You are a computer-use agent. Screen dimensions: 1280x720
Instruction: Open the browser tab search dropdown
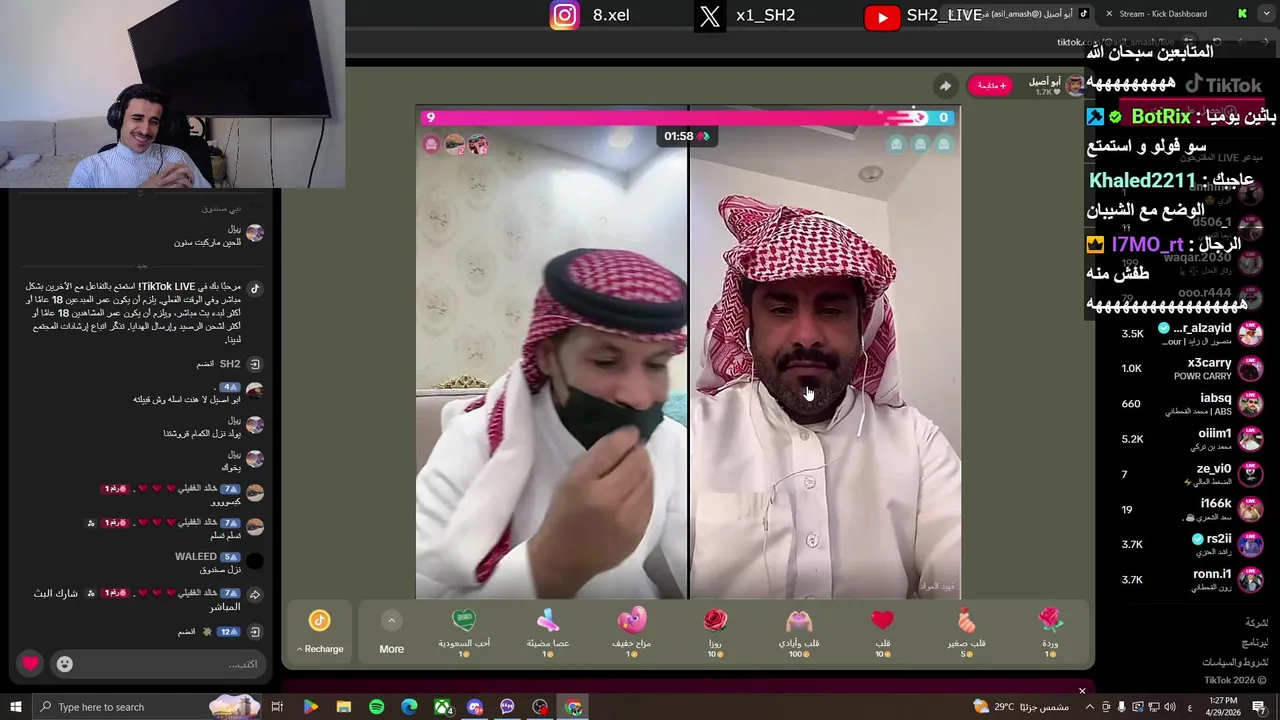[x=1267, y=14]
